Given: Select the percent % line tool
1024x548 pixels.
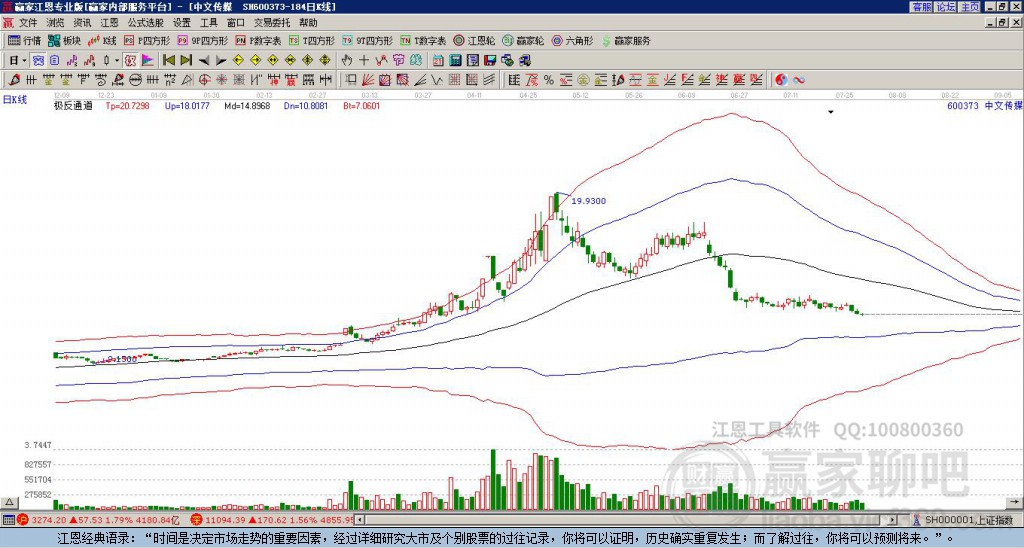Looking at the screenshot, I should point(549,80).
